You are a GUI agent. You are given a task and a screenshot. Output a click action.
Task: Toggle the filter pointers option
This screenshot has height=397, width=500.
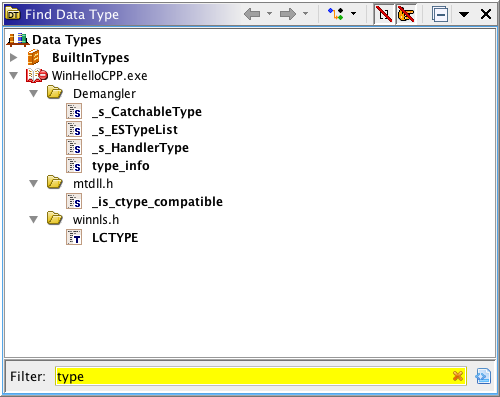coord(406,14)
